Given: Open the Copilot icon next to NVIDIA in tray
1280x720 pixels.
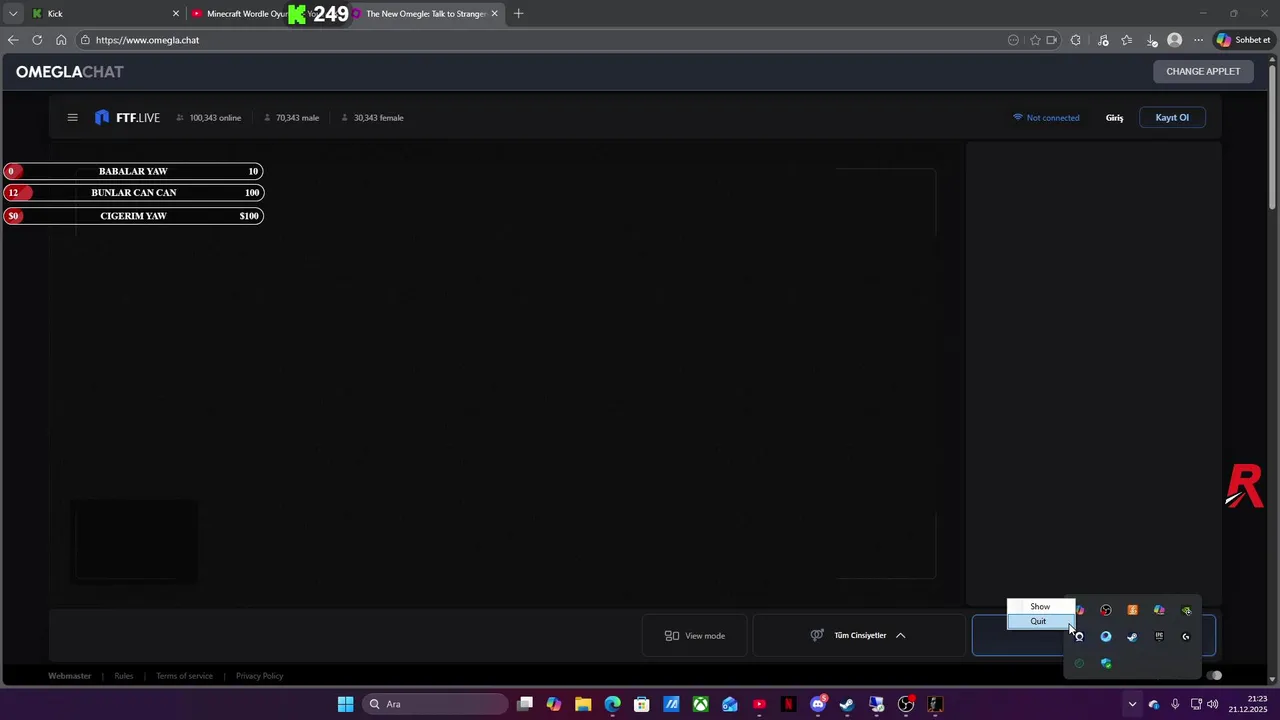Looking at the screenshot, I should 1159,610.
